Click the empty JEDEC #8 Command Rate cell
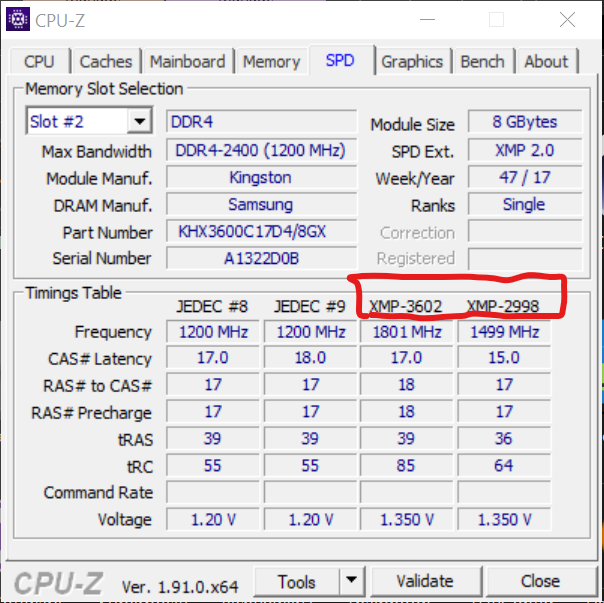Viewport: 604px width, 603px height. coord(213,492)
